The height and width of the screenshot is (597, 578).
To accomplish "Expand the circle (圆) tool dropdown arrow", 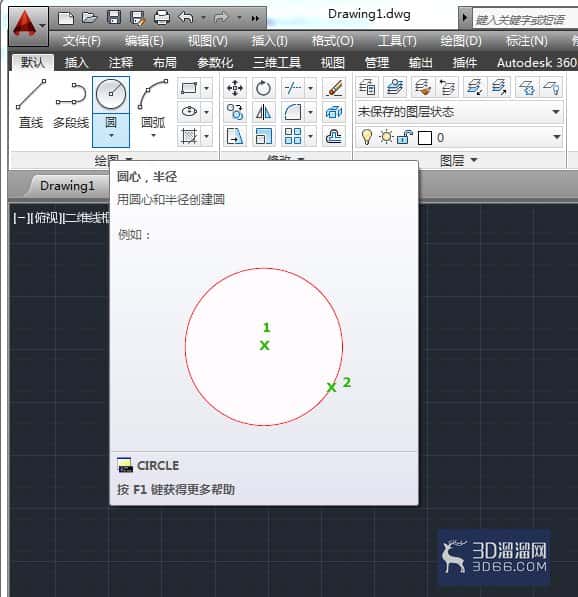I will [111, 136].
